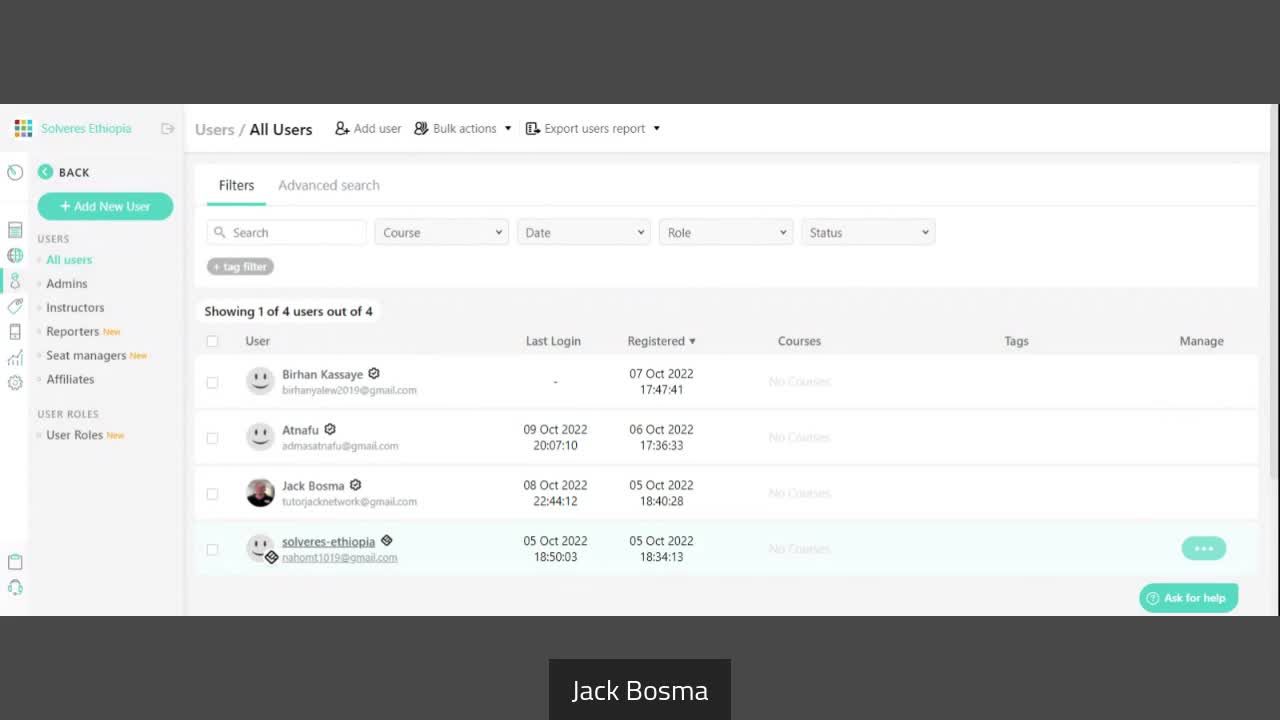Click the green Add New User button

(x=105, y=206)
